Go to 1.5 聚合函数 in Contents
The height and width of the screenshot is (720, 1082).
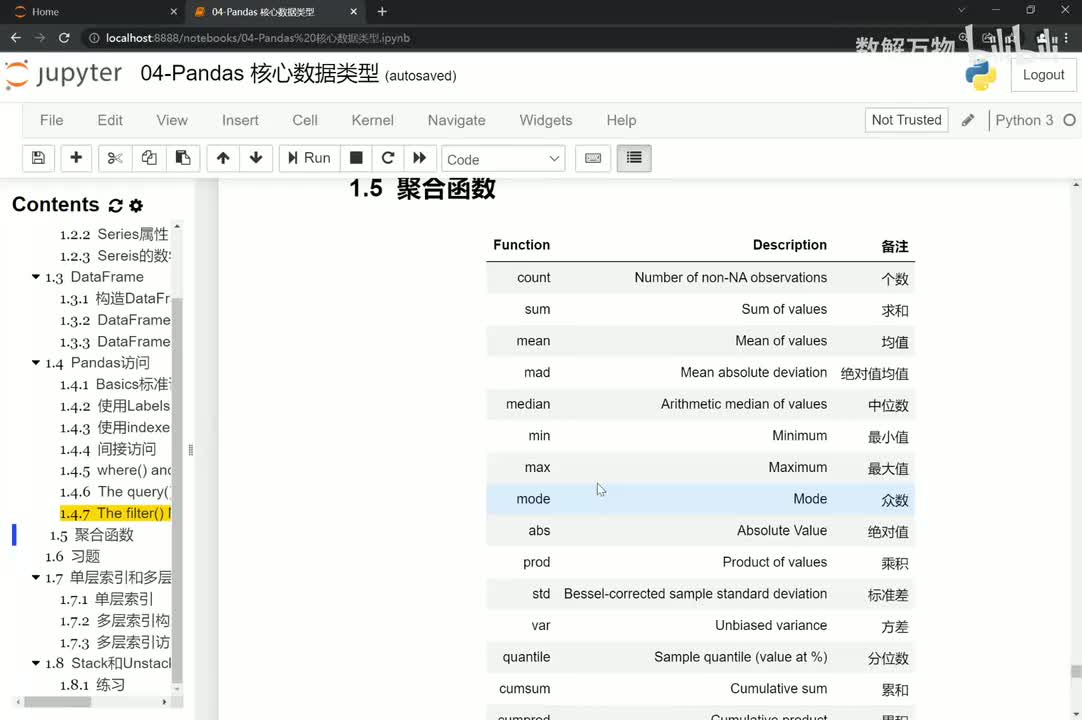coord(91,535)
